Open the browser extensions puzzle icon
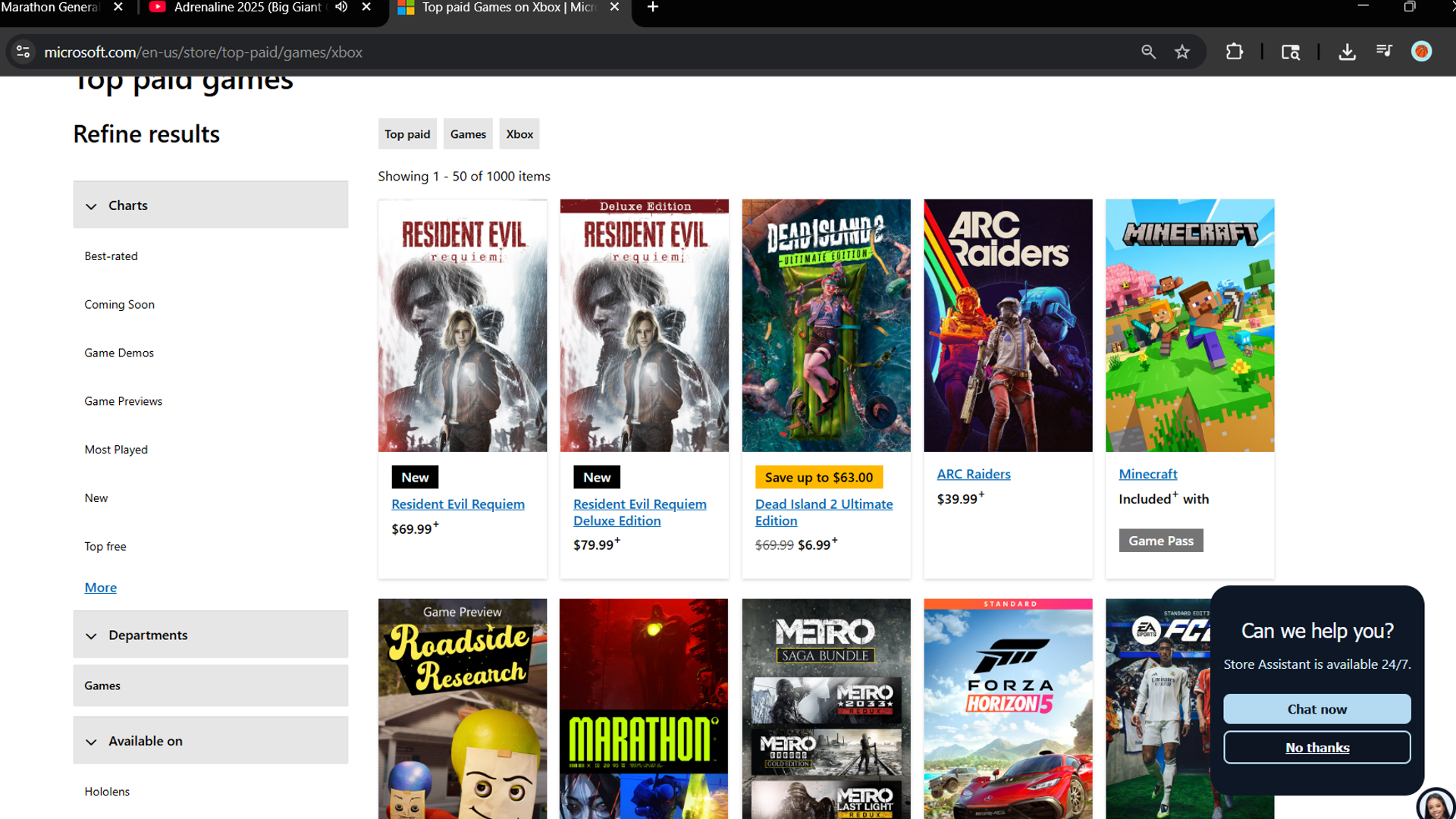Screen dimensions: 1456x819 (x=1235, y=52)
